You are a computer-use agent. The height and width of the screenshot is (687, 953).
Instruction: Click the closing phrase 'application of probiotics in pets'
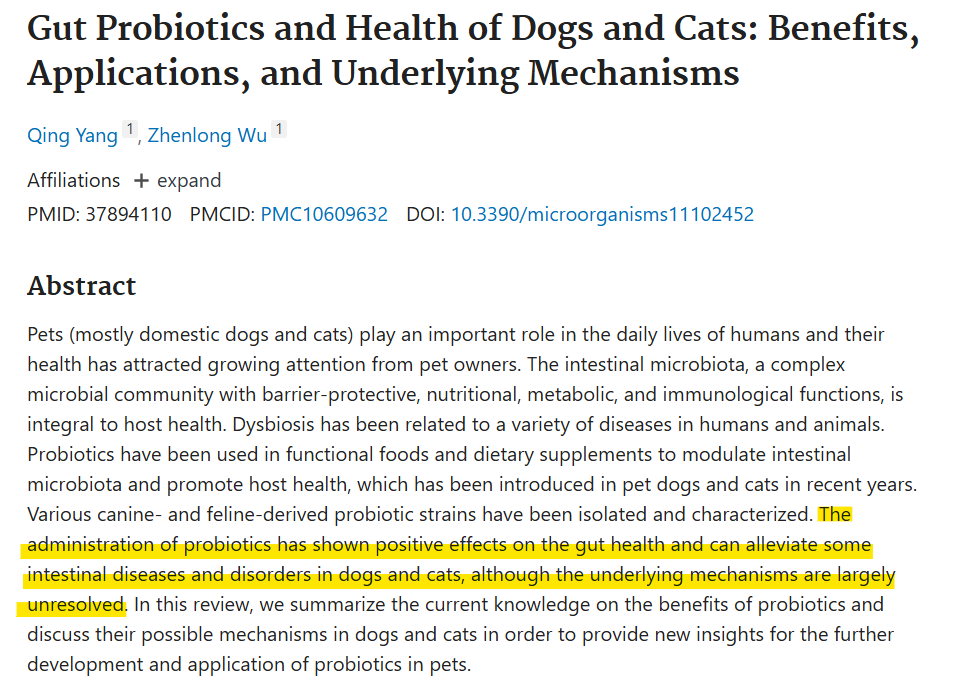(329, 664)
